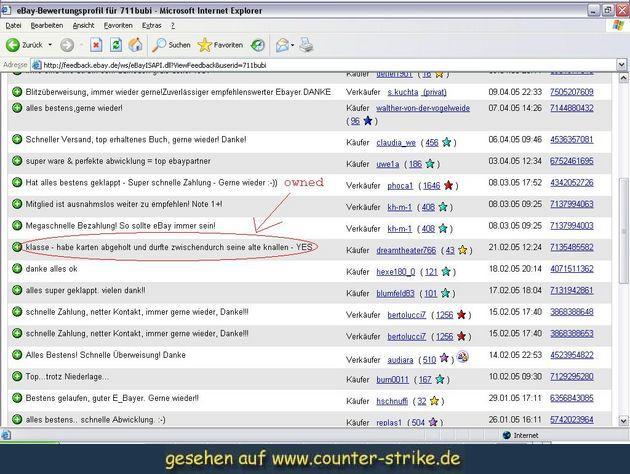Click the (privat) link beside s.kuchta
Image resolution: width=630 pixels, height=474 pixels.
tap(434, 92)
